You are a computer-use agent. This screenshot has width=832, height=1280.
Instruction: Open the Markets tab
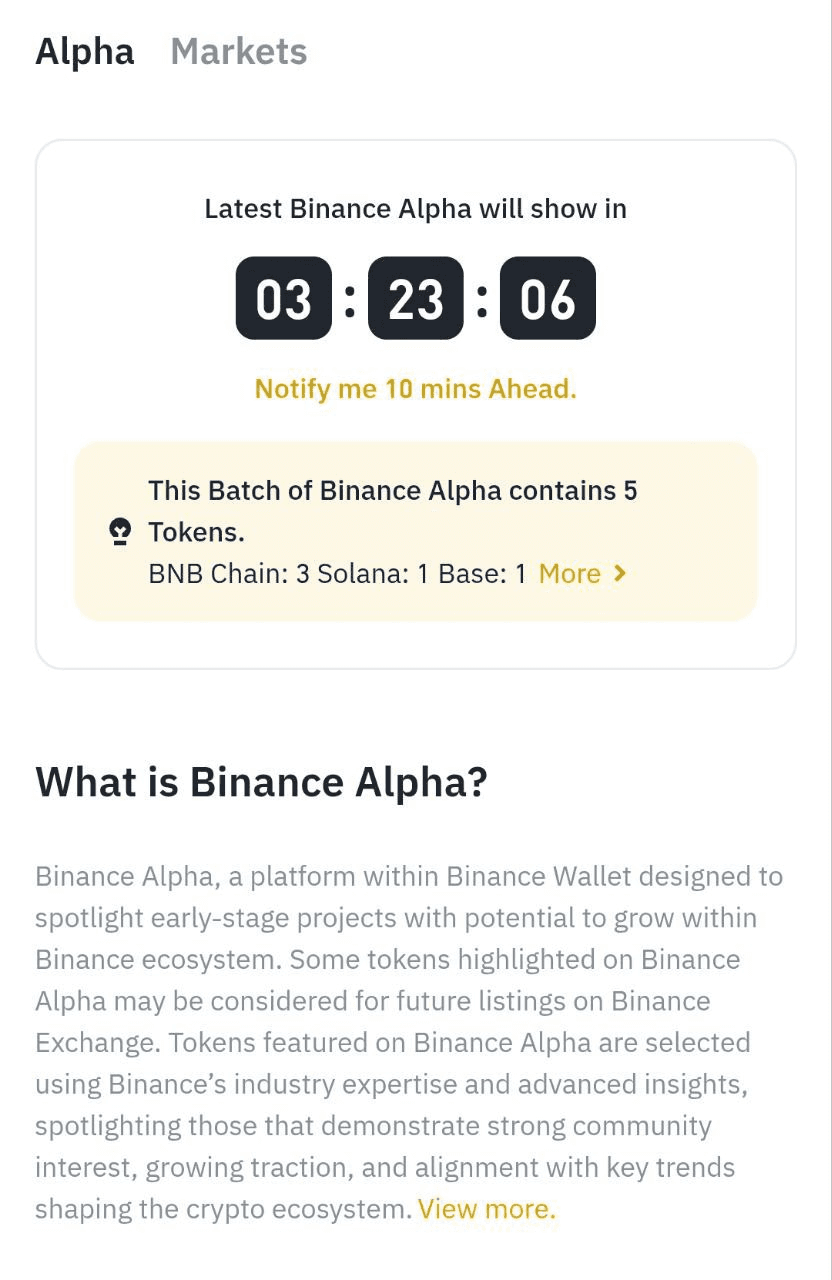pos(239,51)
